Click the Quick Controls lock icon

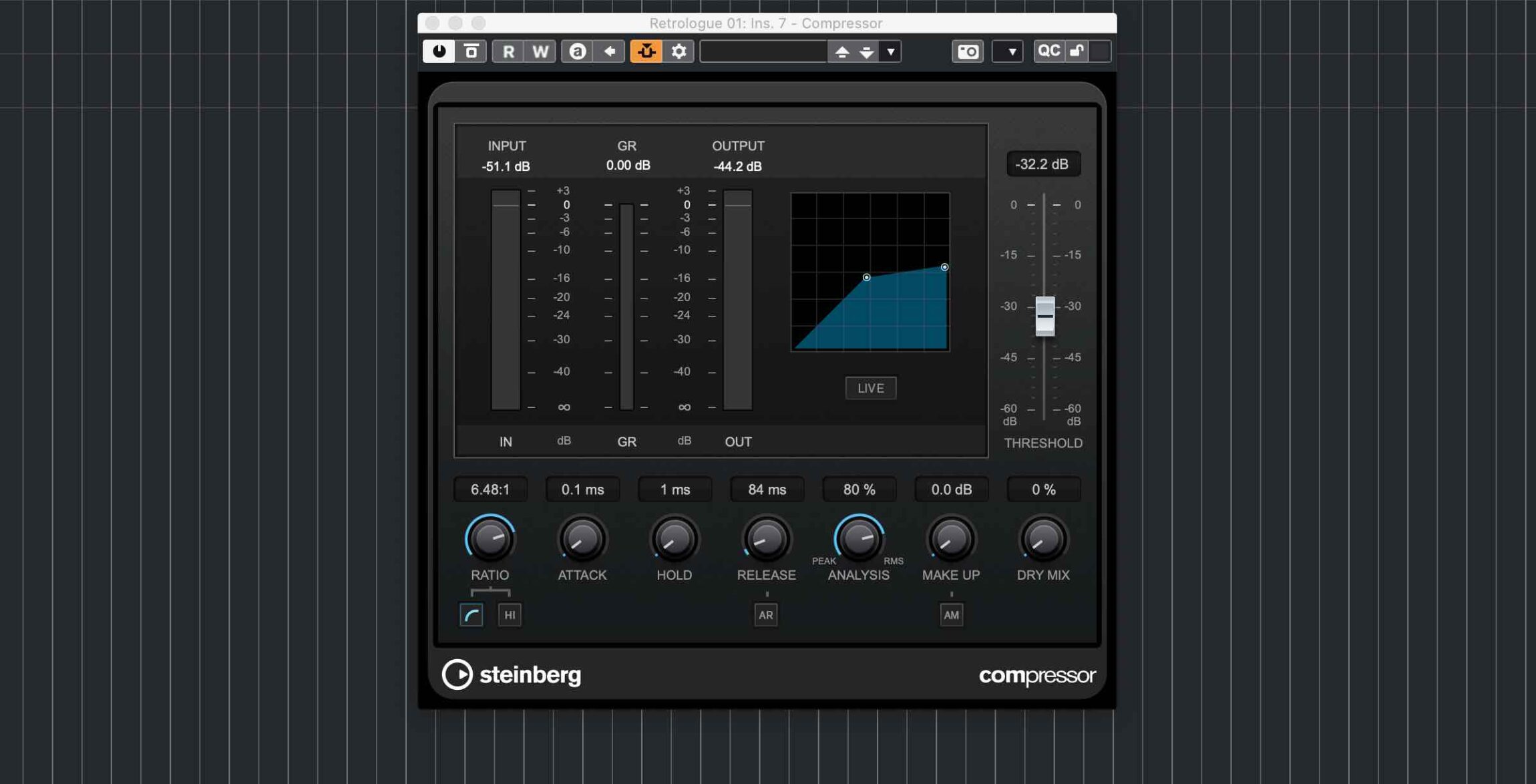[x=1077, y=51]
